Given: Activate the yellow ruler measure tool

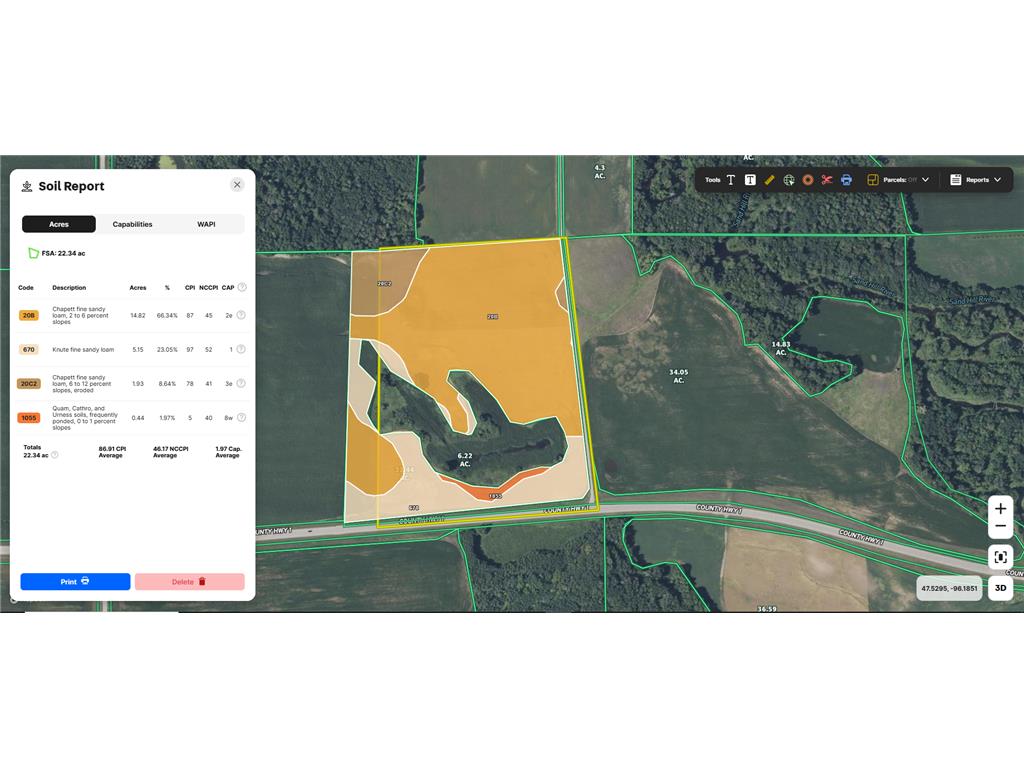Looking at the screenshot, I should (x=769, y=180).
